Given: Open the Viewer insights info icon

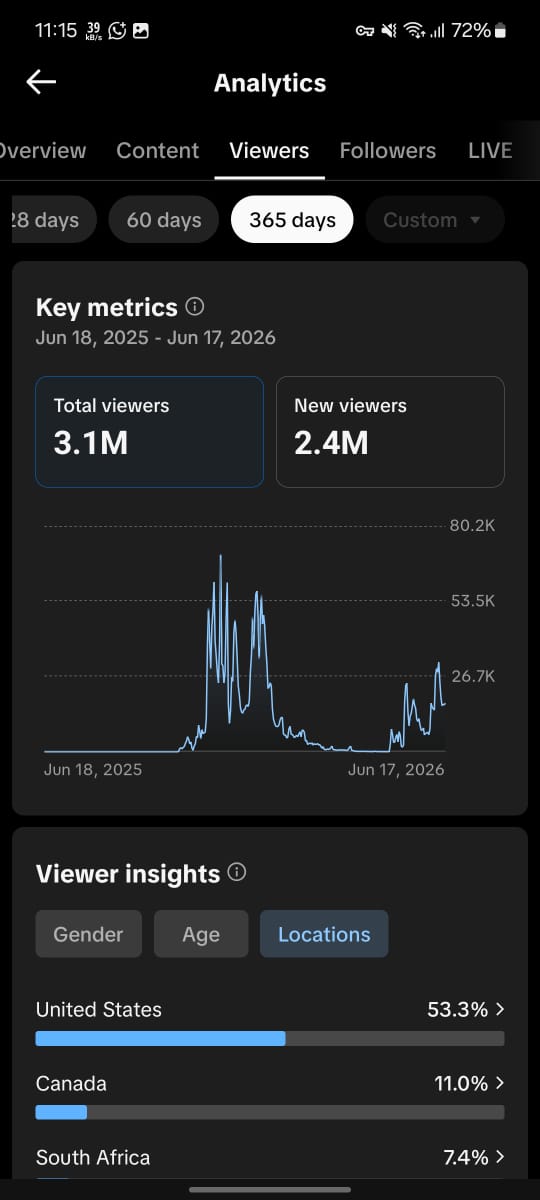Looking at the screenshot, I should 237,873.
